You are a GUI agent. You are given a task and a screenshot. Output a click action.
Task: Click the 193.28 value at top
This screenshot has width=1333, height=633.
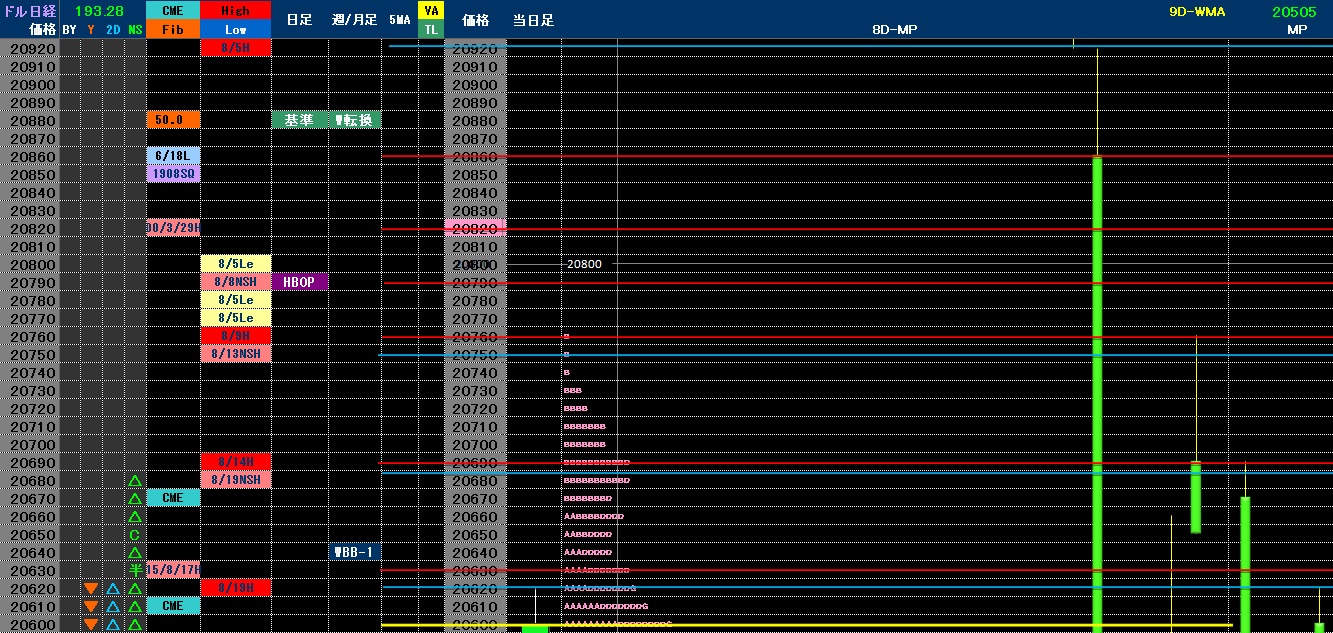tap(101, 10)
